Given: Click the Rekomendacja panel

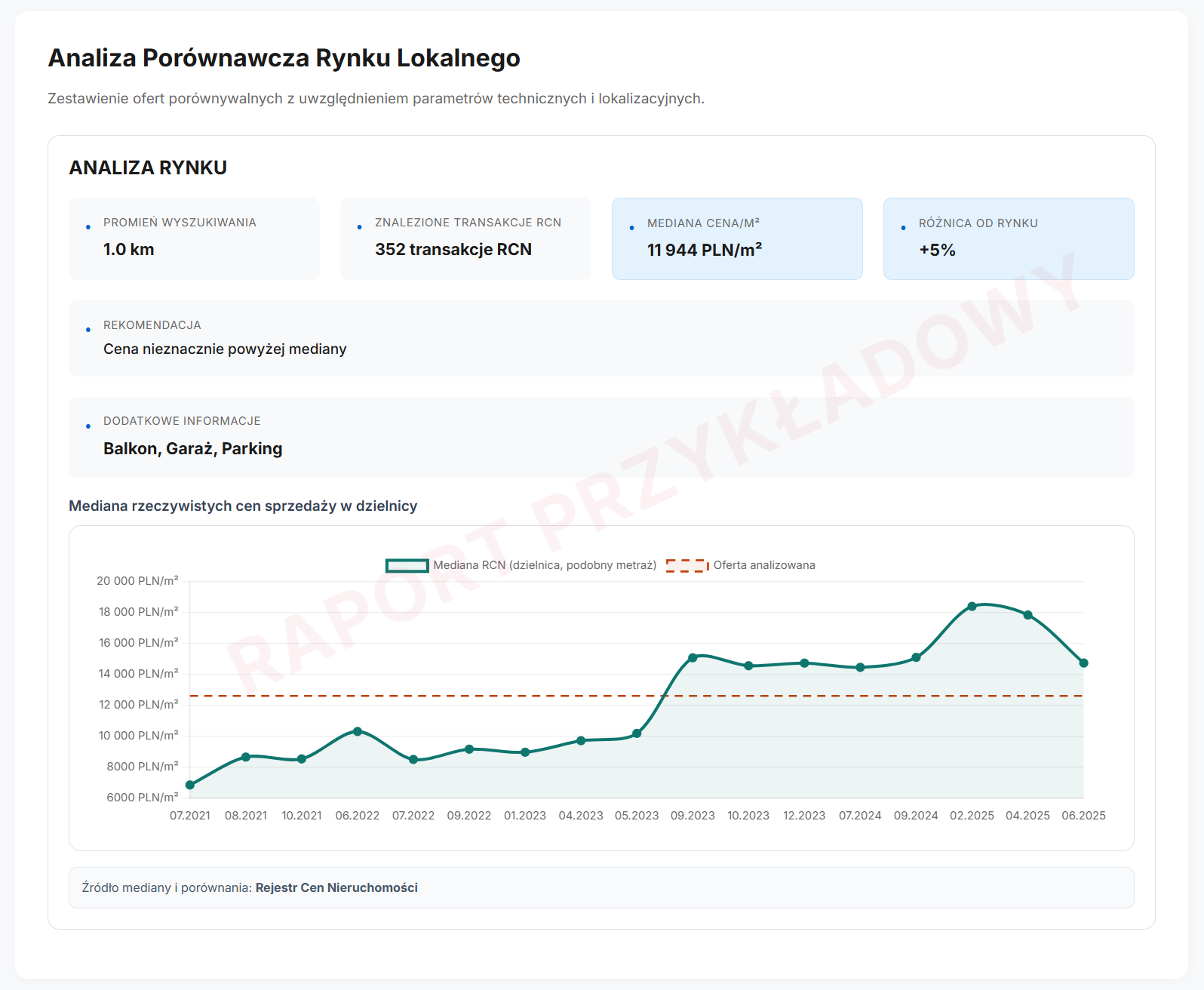Looking at the screenshot, I should (601, 338).
